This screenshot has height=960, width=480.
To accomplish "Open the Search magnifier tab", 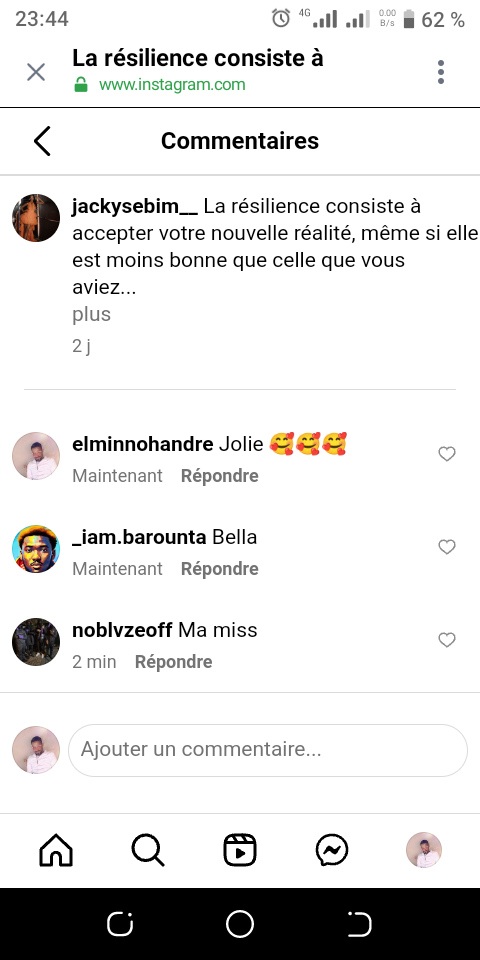I will tap(148, 850).
